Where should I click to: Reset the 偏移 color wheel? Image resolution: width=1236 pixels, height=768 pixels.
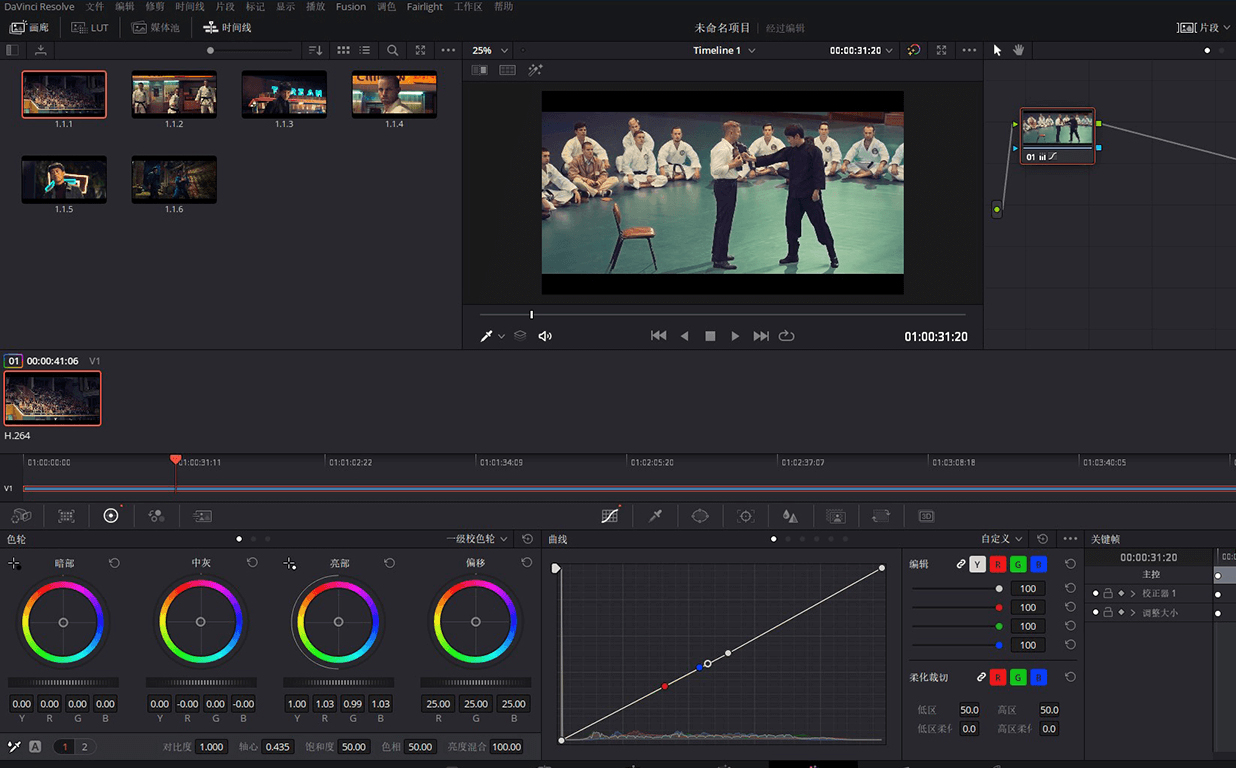point(527,563)
